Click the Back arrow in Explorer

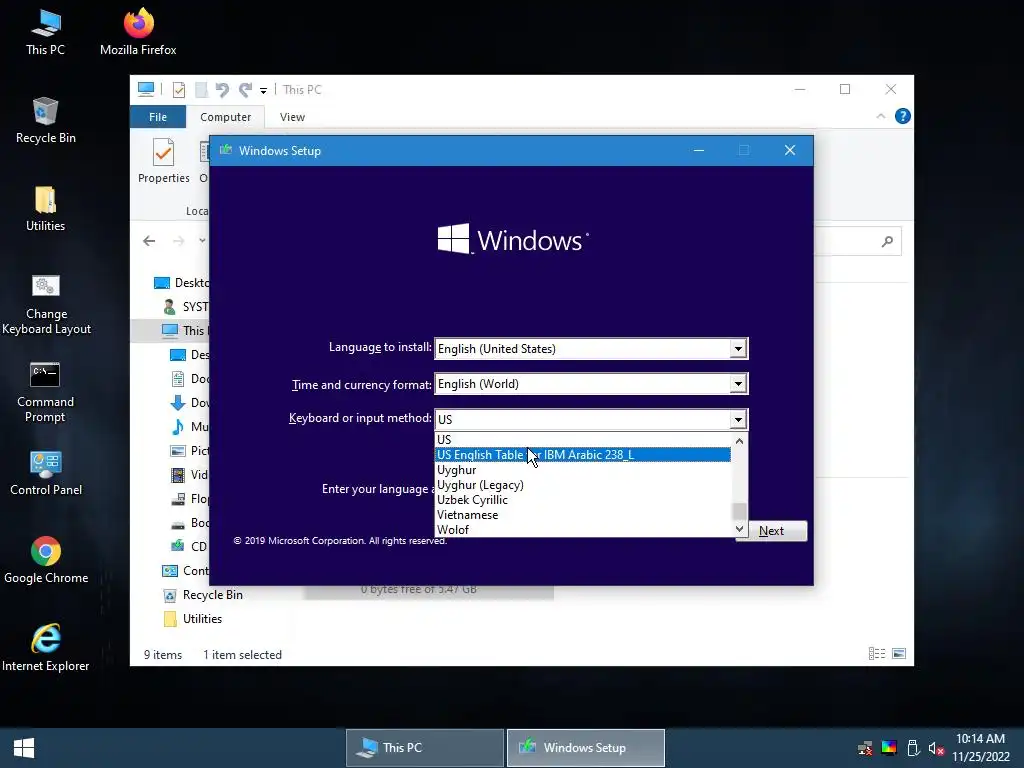(149, 241)
